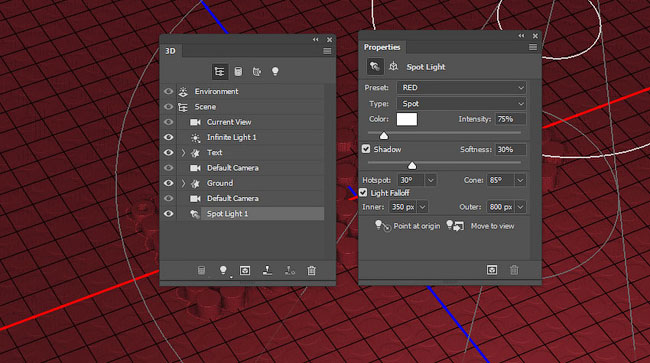650x363 pixels.
Task: Open the Cone angle dropdown arrow
Action: tap(520, 180)
